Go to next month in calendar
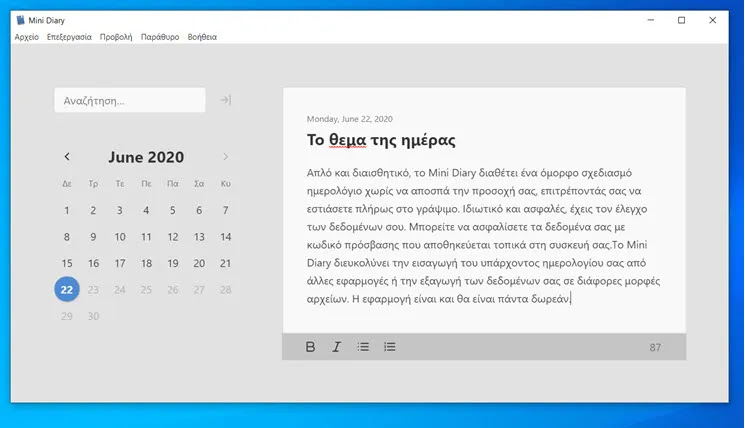 (x=226, y=156)
